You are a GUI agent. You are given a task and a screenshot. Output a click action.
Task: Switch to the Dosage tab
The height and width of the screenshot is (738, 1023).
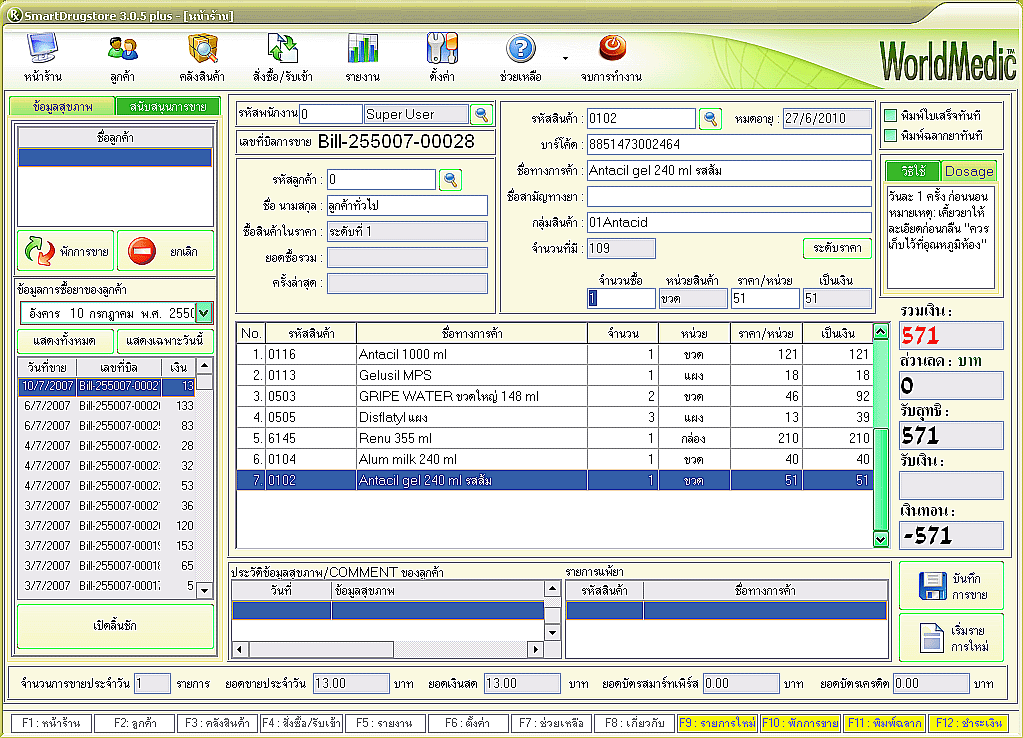tap(969, 171)
